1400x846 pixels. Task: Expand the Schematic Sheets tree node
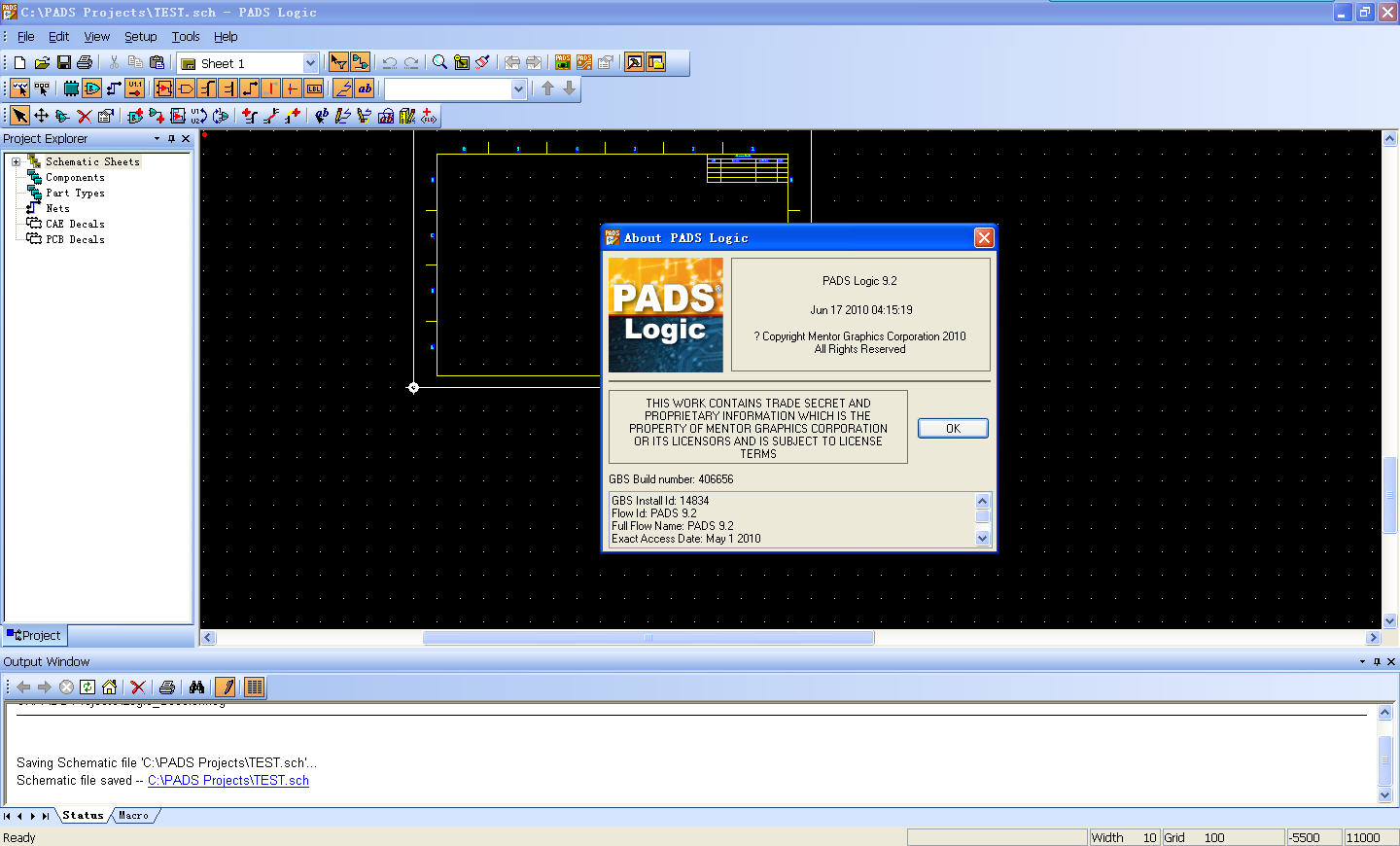tap(16, 162)
